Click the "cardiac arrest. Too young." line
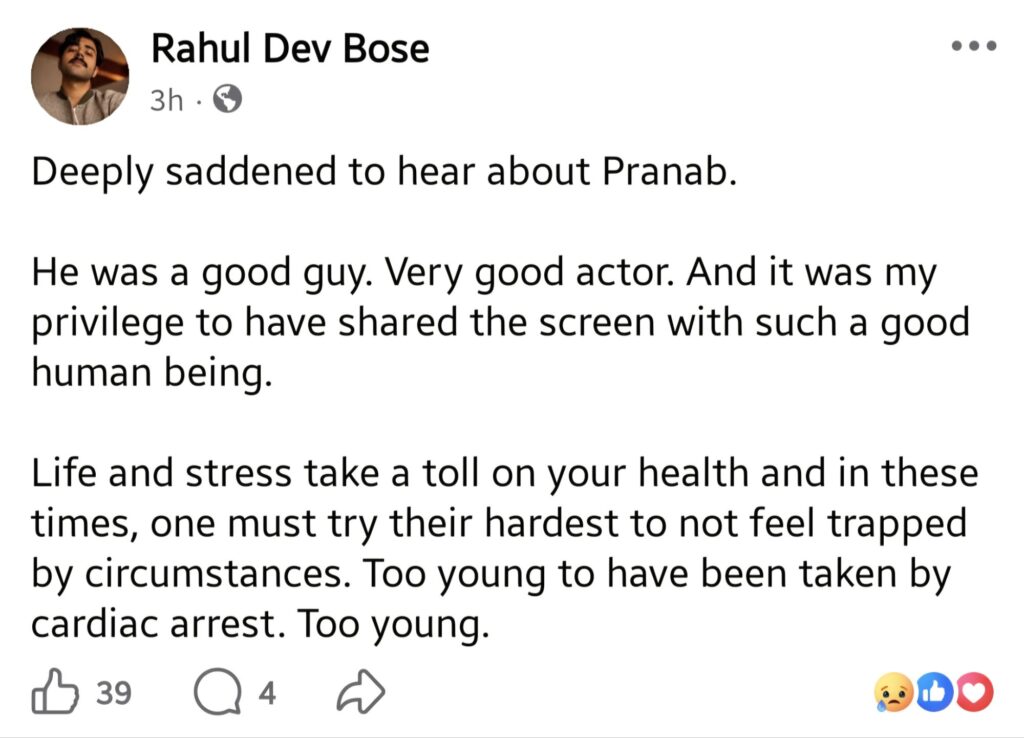Image resolution: width=1024 pixels, height=738 pixels. 260,624
